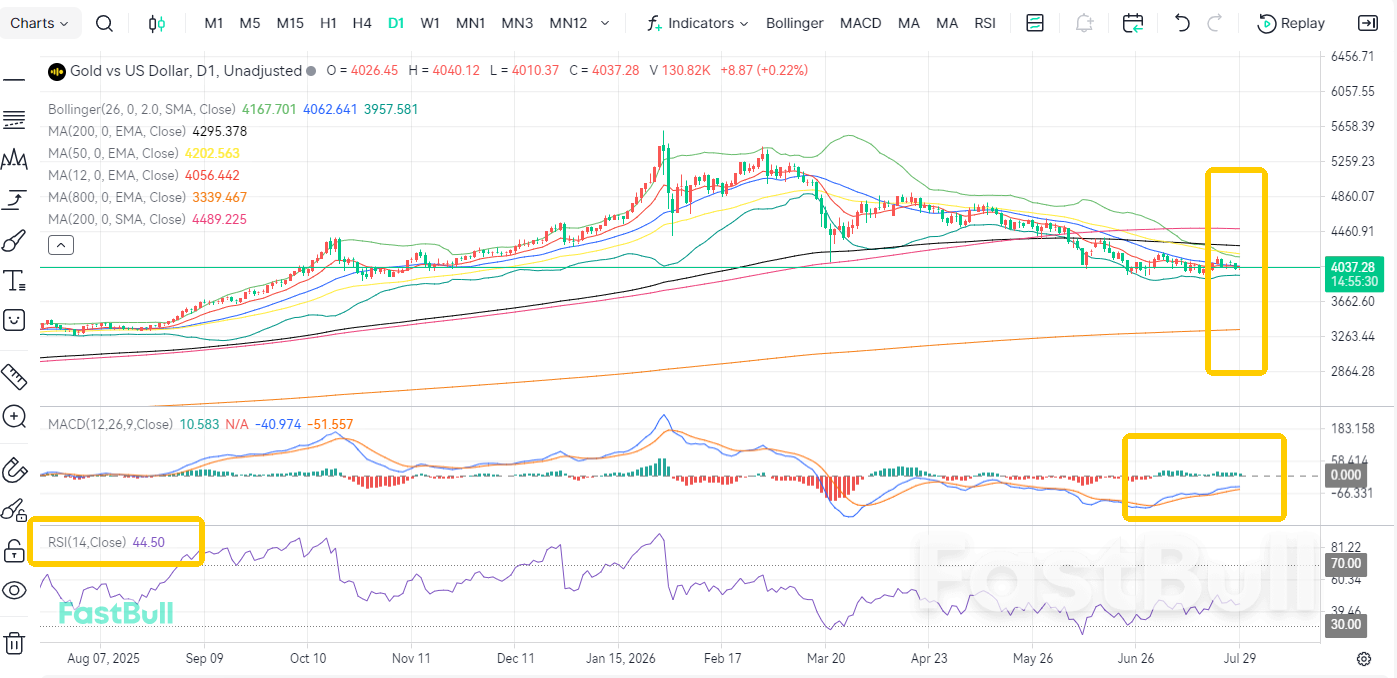Image resolution: width=1397 pixels, height=678 pixels.
Task: Switch to H1 timeframe
Action: (328, 23)
